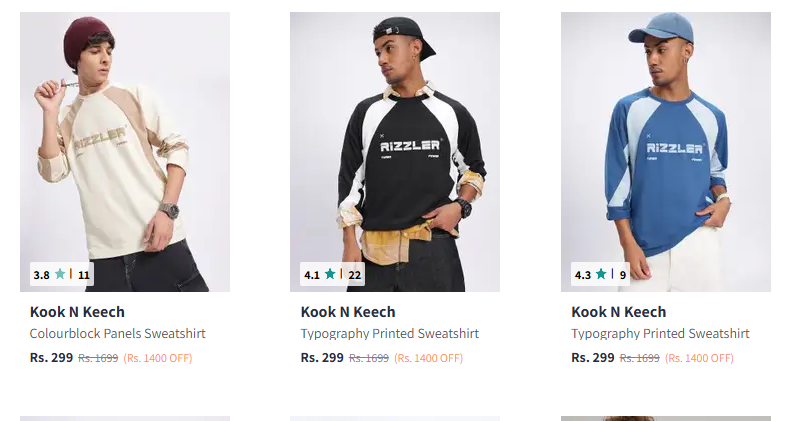
Task: Click the rightmost product's Typography Printed Sweatshirt title
Action: pos(660,333)
